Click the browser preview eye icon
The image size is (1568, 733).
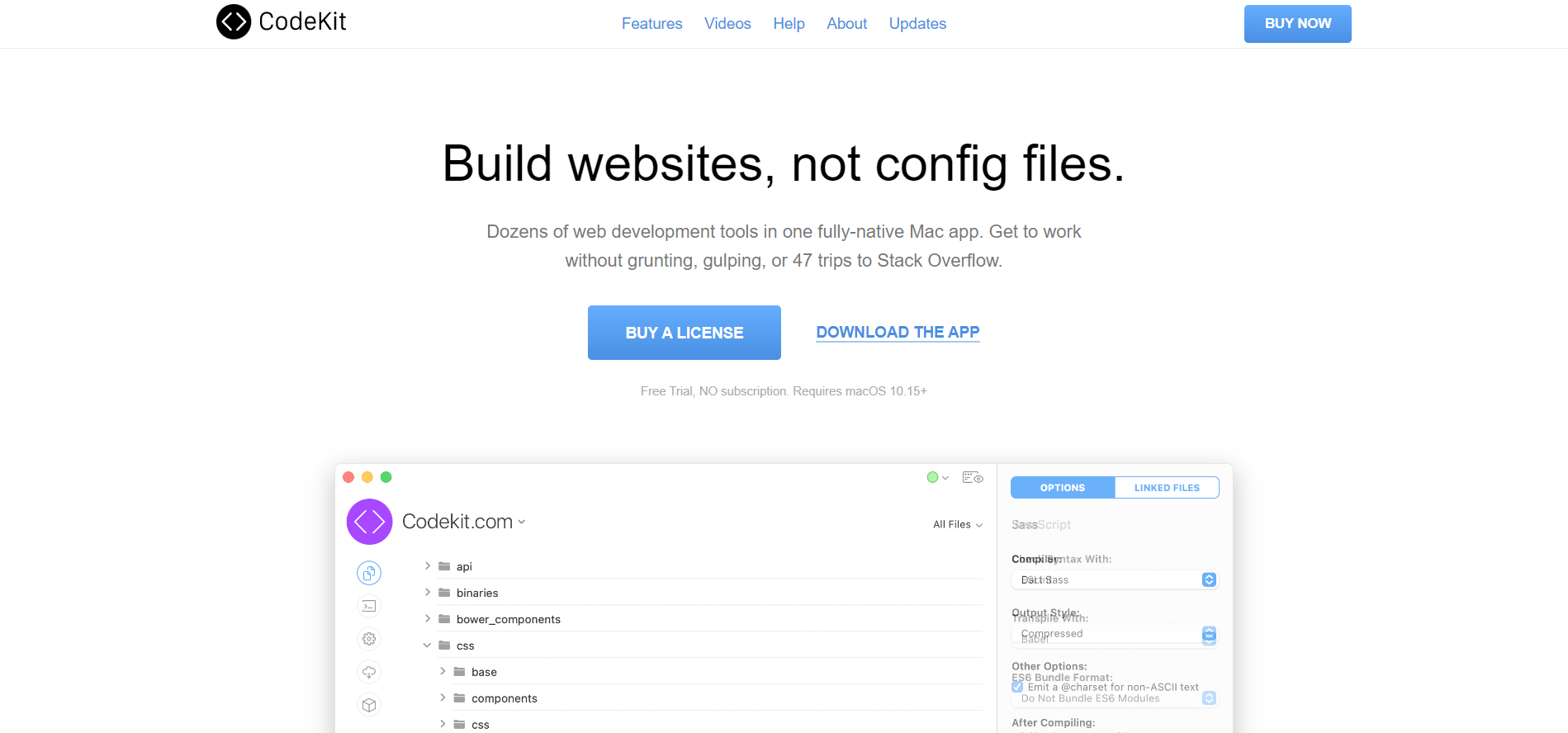point(973,477)
